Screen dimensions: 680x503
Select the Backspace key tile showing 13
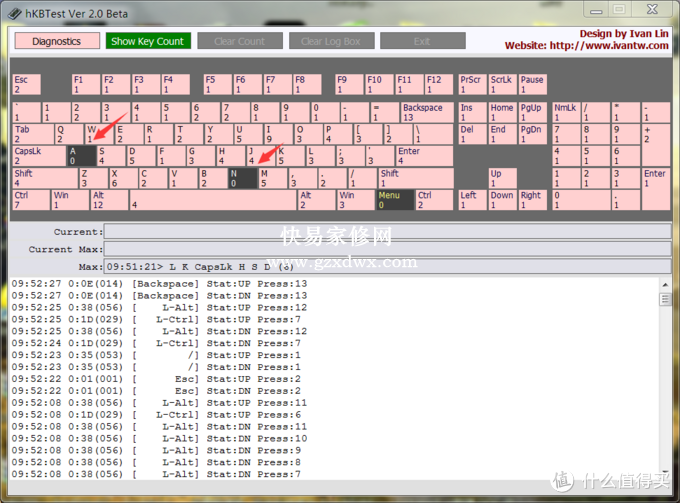[427, 112]
